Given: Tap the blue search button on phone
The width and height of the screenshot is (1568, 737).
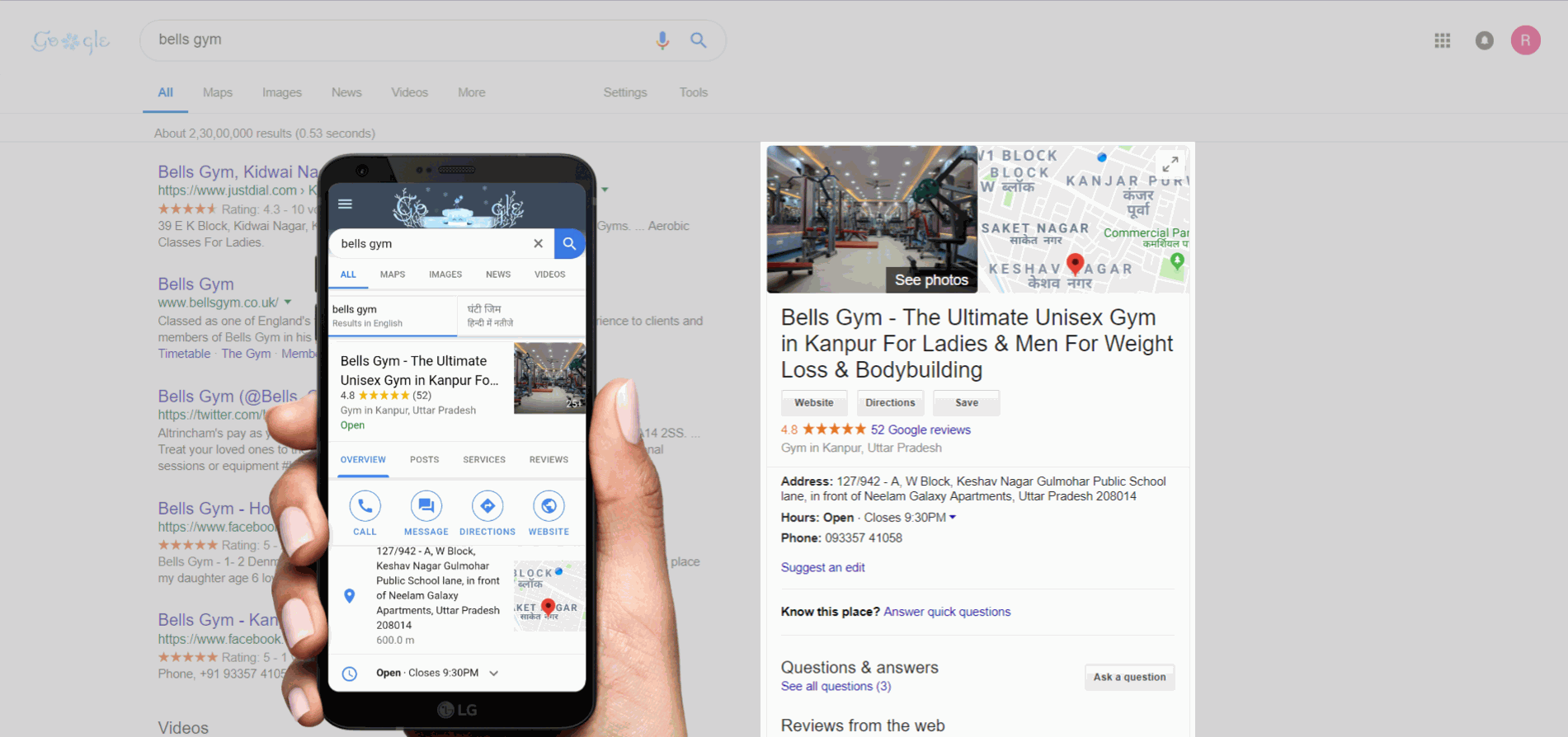Looking at the screenshot, I should (569, 243).
